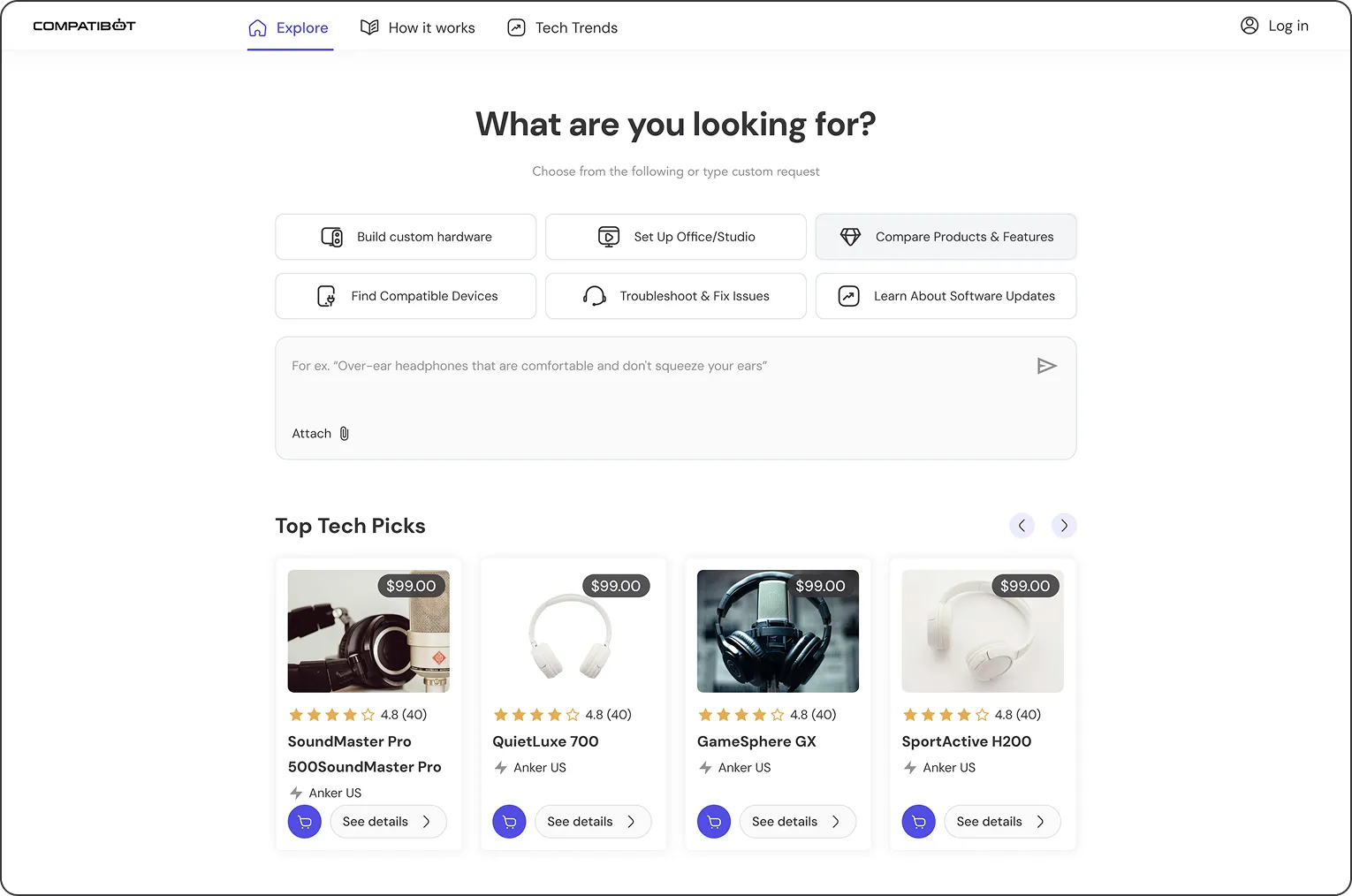
Task: Go to the Tech Trends tab
Action: [563, 27]
